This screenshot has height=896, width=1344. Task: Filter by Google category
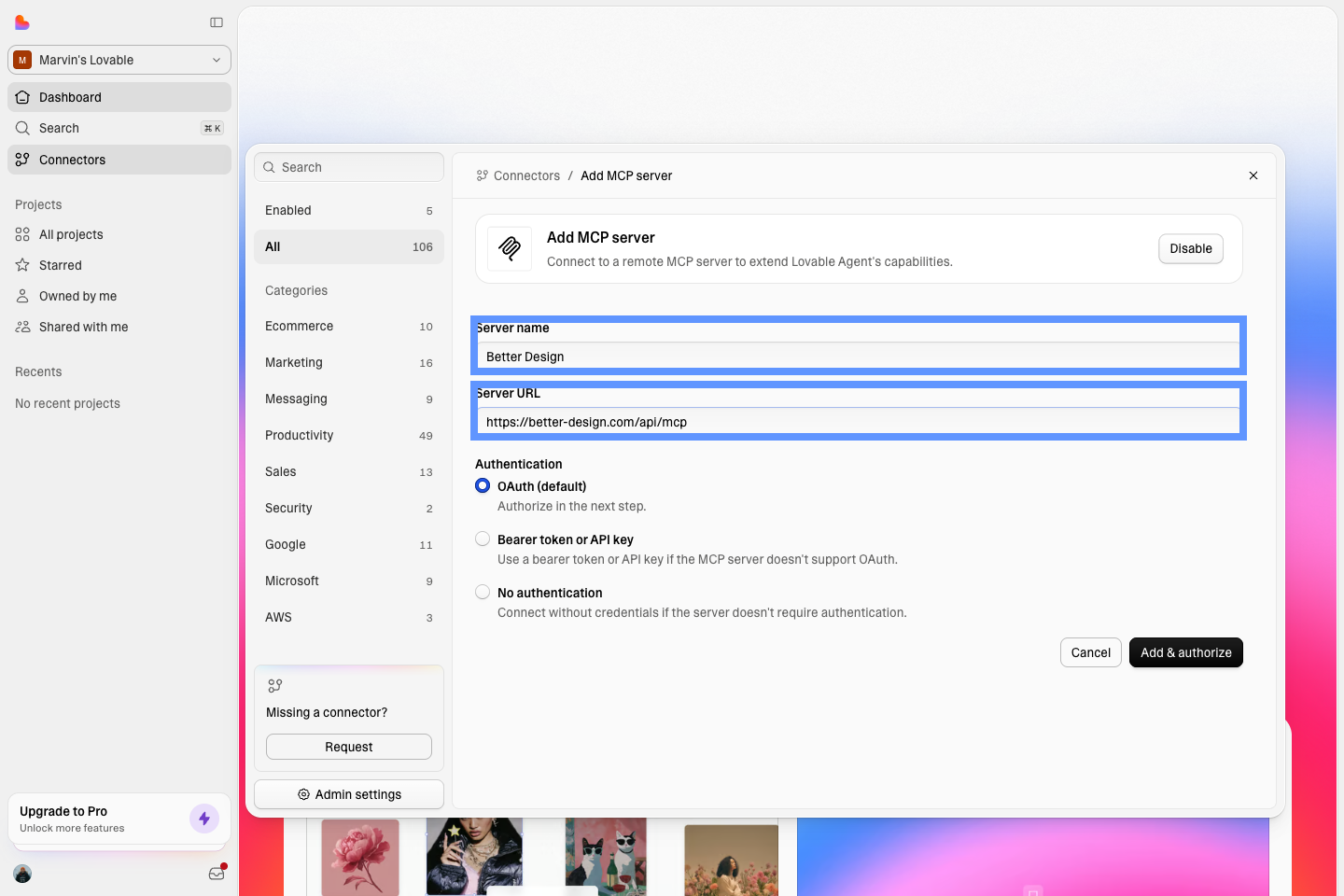pyautogui.click(x=349, y=544)
